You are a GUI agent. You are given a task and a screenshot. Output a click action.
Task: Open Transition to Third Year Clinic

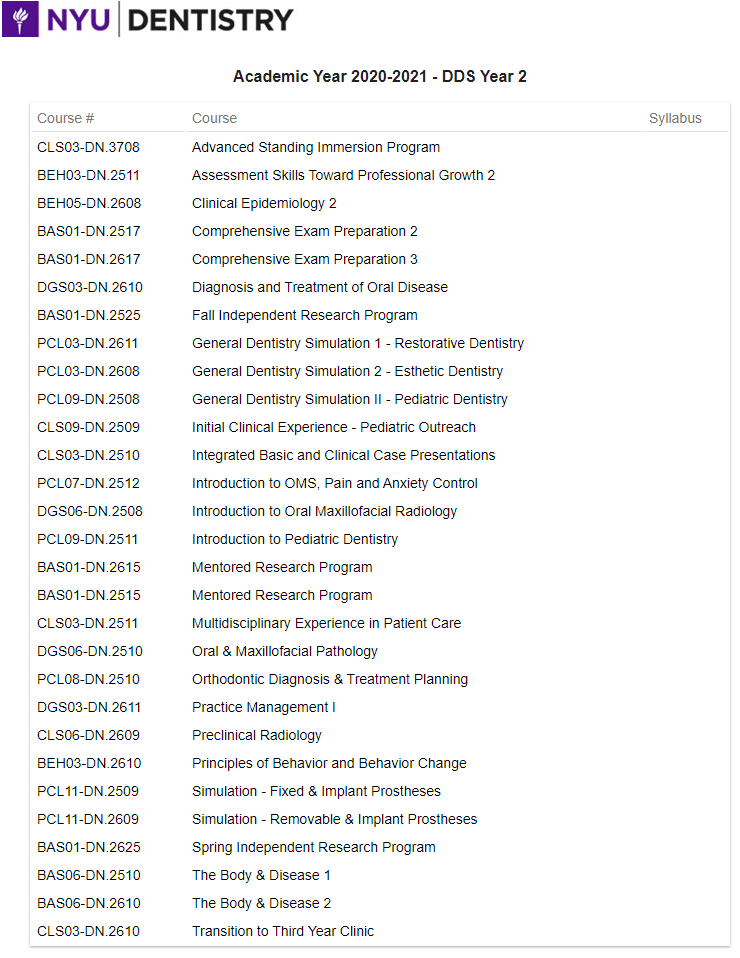[x=283, y=932]
